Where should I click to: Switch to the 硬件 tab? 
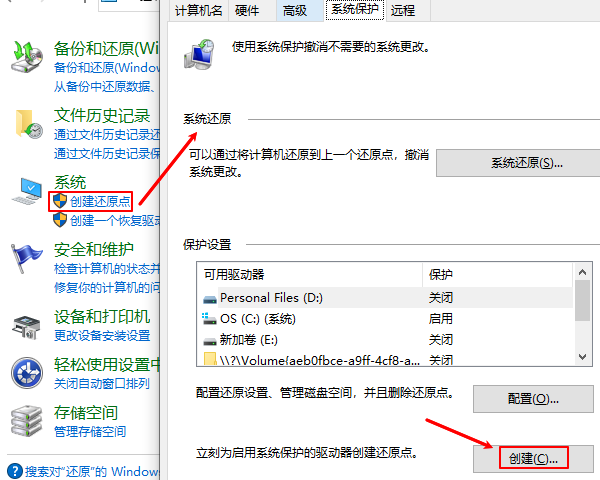[x=247, y=11]
